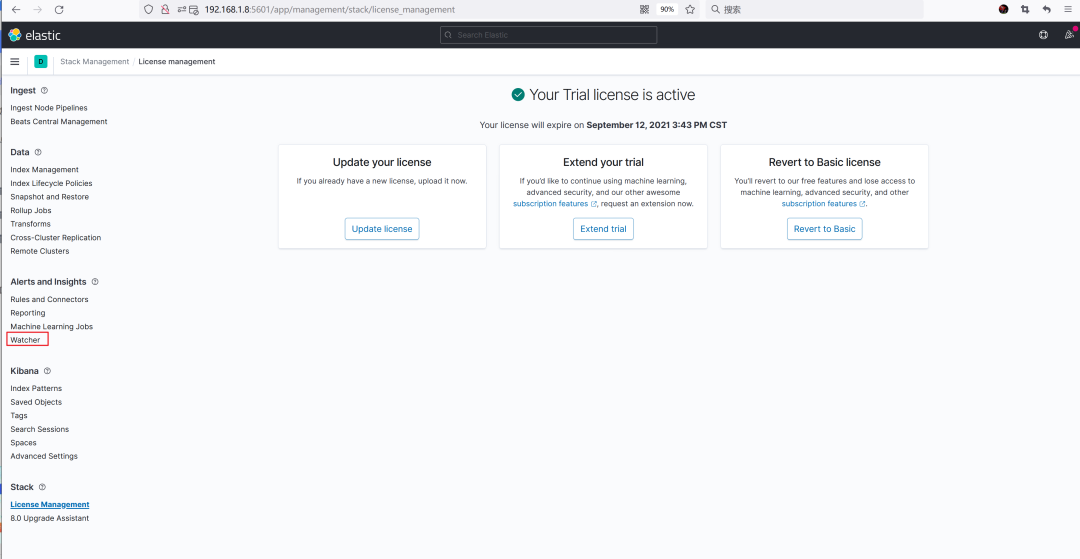Image resolution: width=1080 pixels, height=559 pixels.
Task: Open Reporting page
Action: coord(28,313)
